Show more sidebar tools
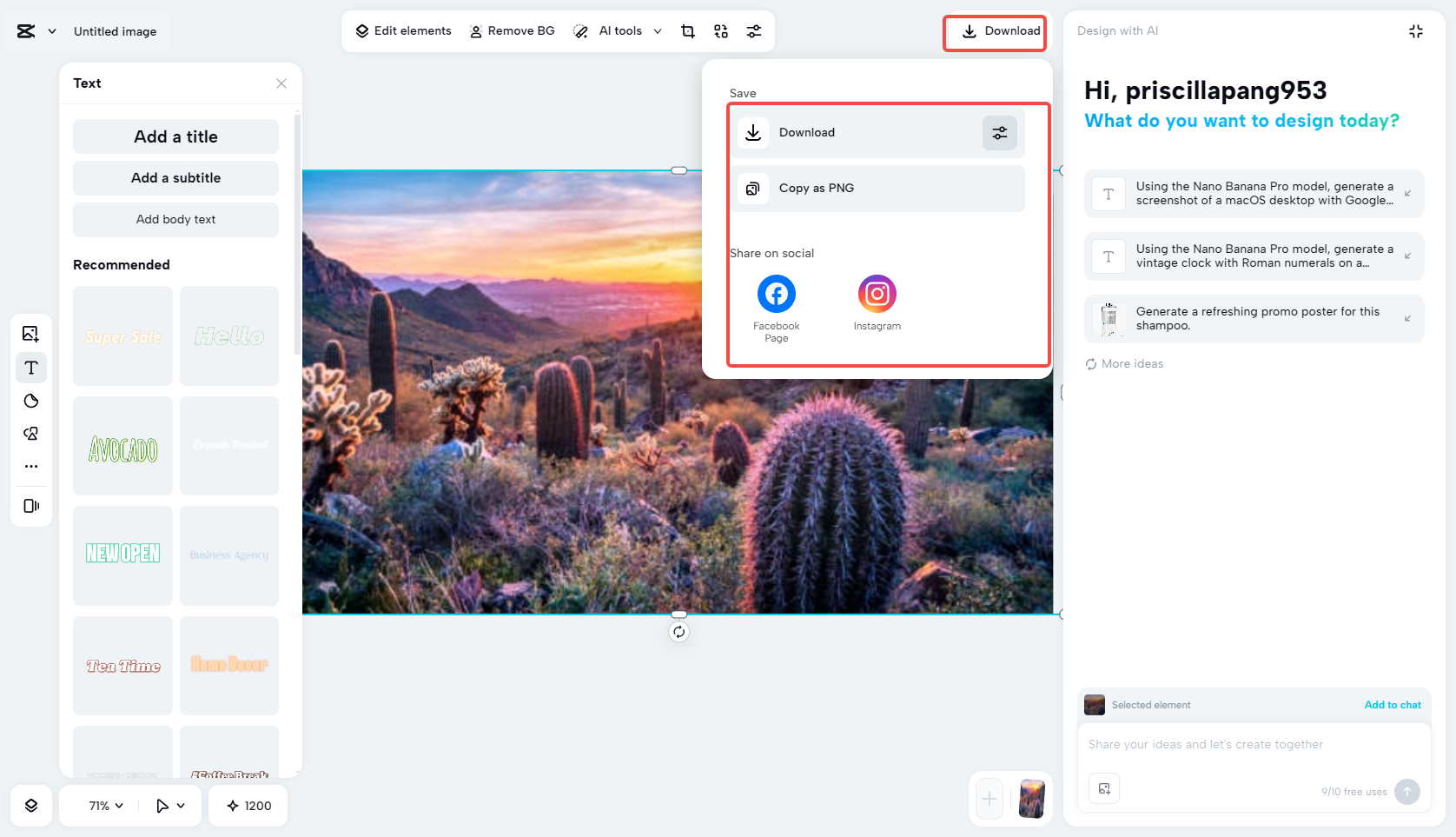 coord(31,467)
